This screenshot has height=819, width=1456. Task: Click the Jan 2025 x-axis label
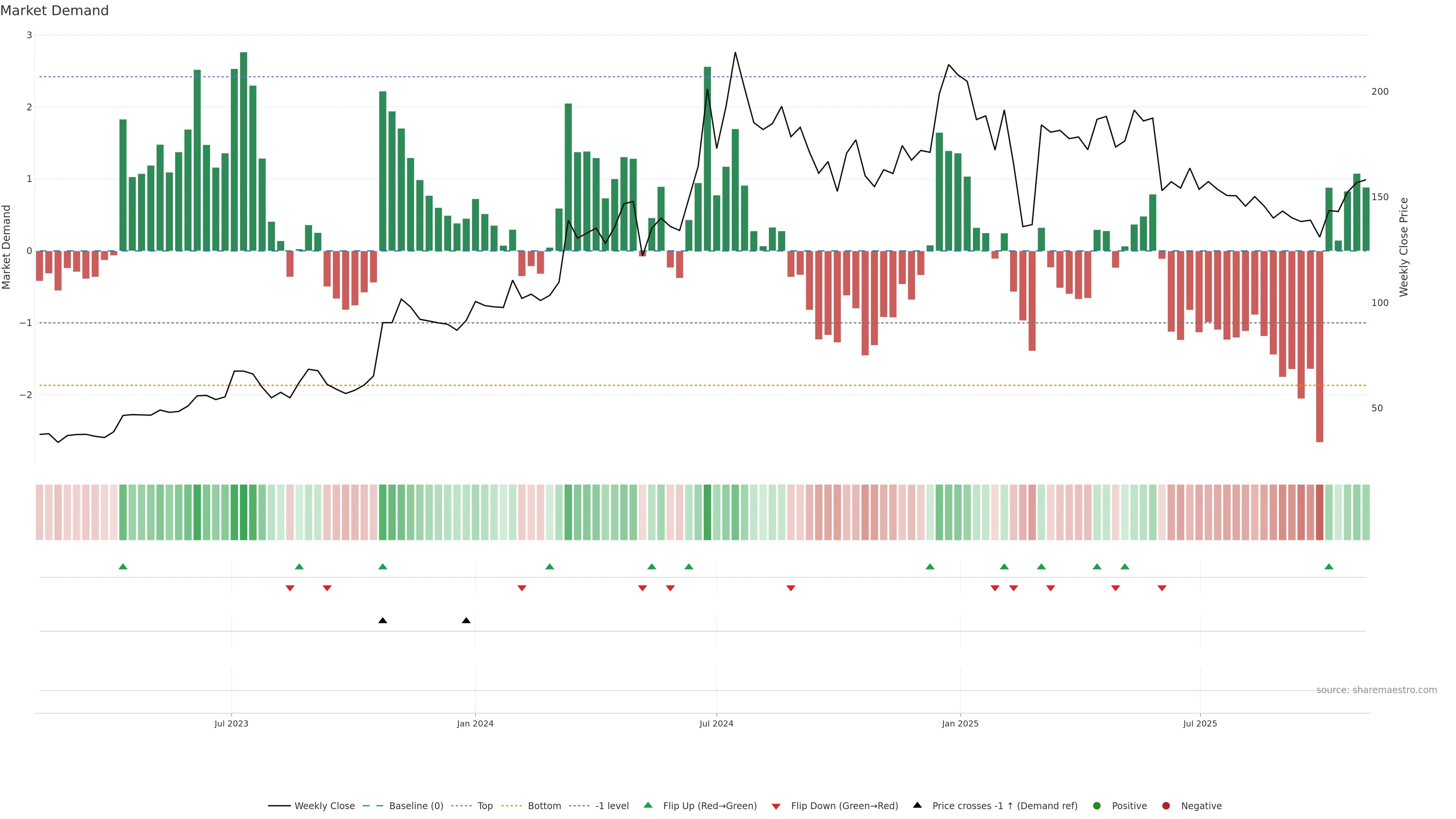pos(960,724)
